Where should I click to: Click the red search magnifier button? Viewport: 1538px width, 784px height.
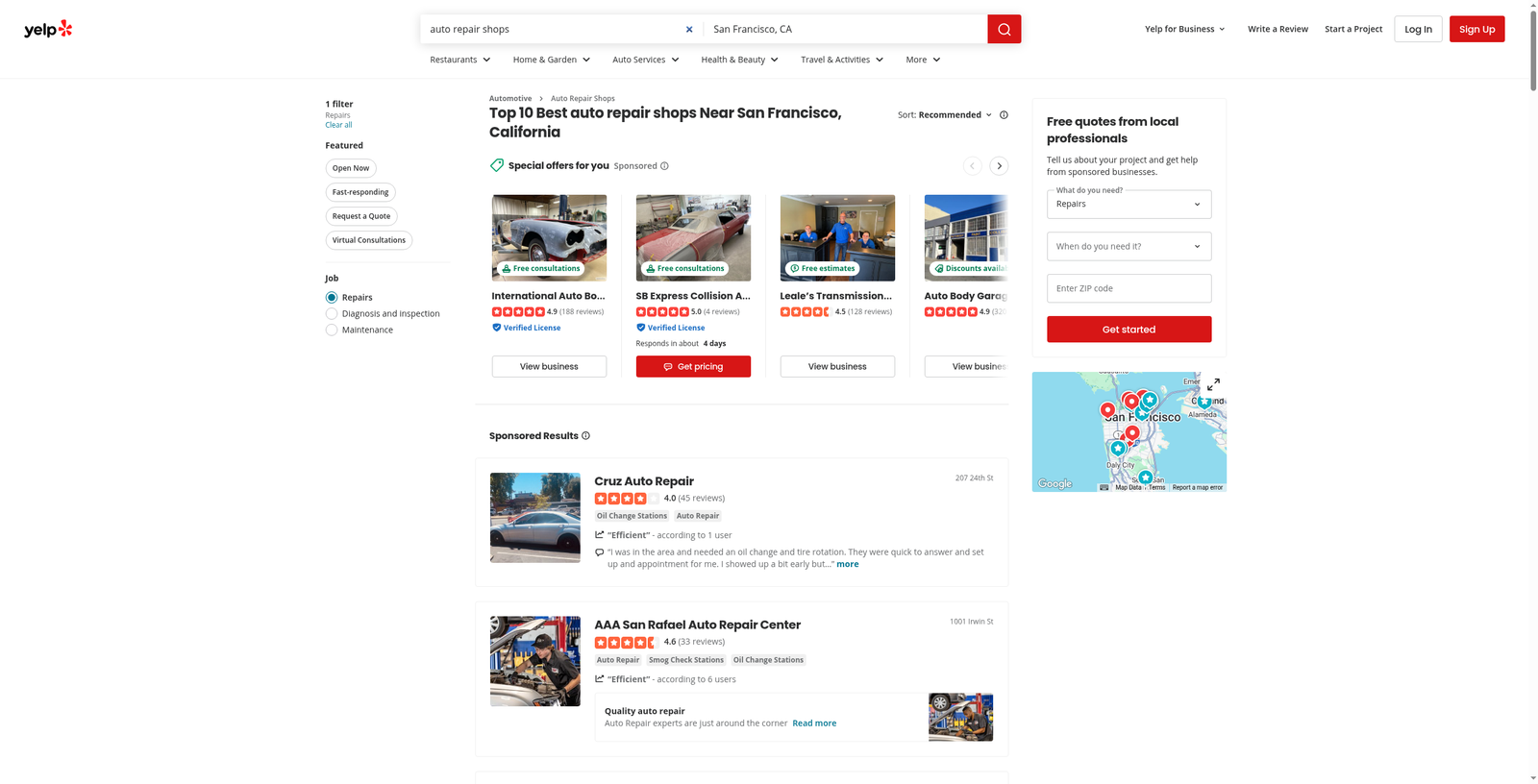(1004, 29)
